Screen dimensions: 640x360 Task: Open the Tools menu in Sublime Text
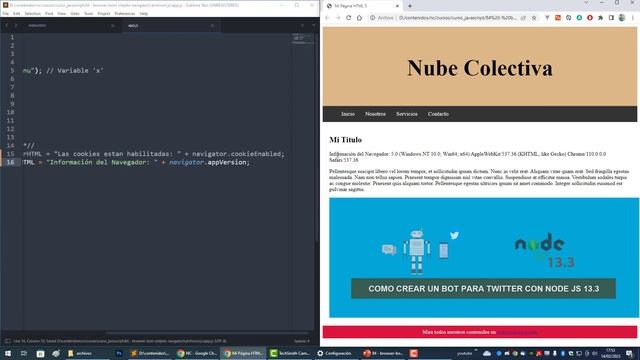[x=89, y=13]
